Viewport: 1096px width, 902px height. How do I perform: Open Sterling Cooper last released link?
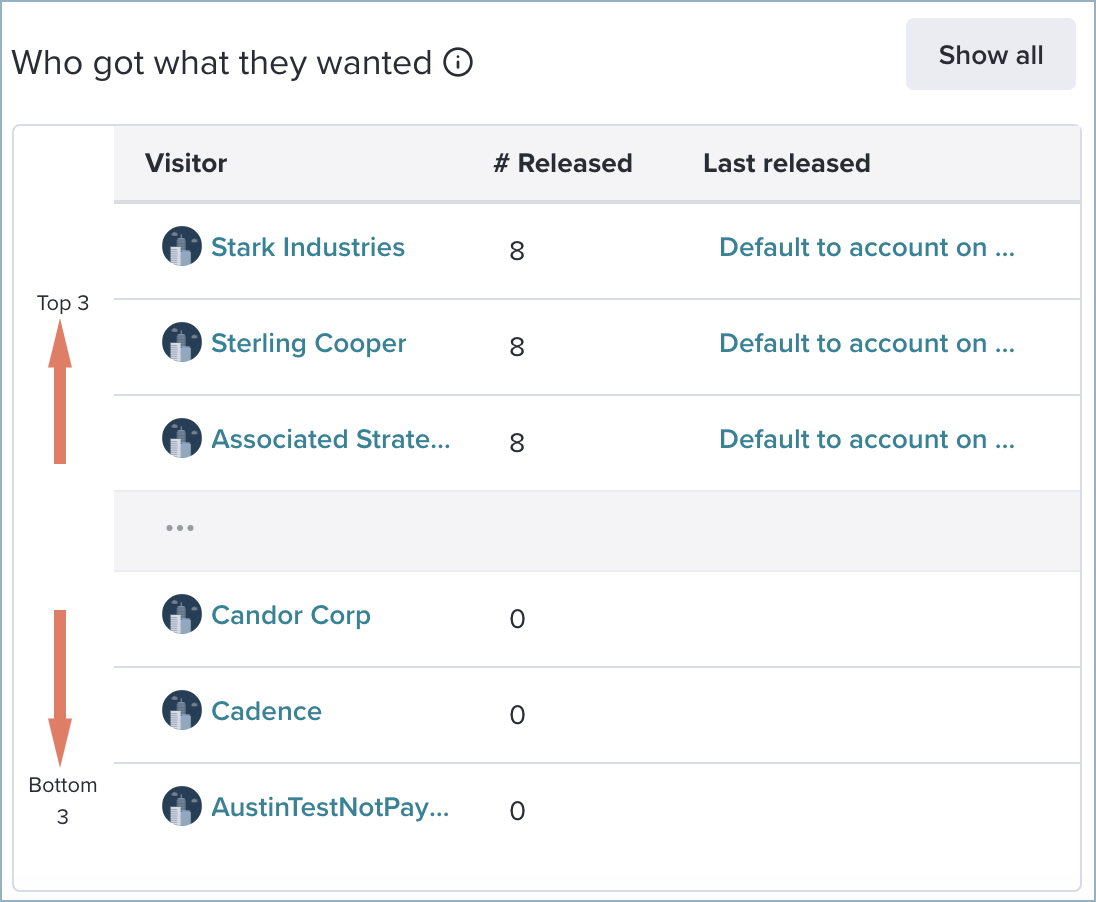click(867, 343)
